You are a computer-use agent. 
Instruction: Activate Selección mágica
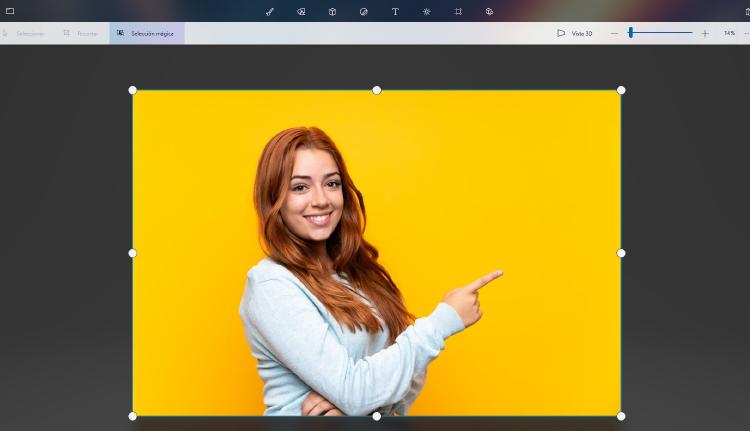(x=146, y=33)
